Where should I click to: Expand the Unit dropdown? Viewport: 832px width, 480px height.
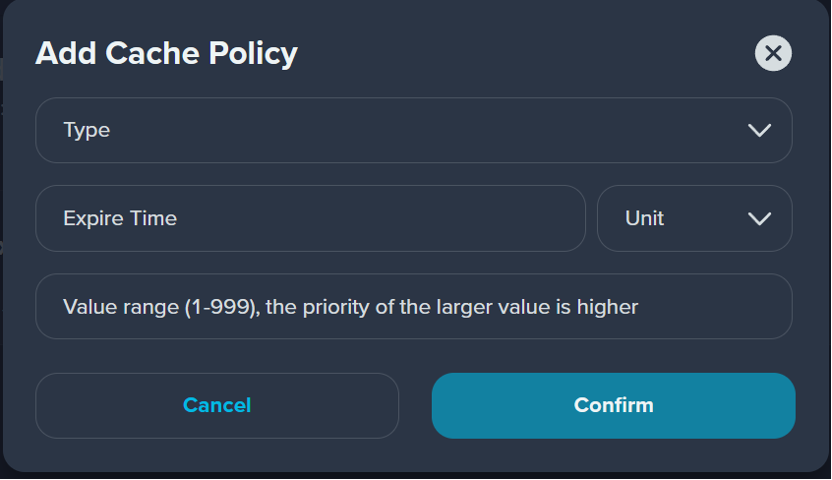click(695, 218)
